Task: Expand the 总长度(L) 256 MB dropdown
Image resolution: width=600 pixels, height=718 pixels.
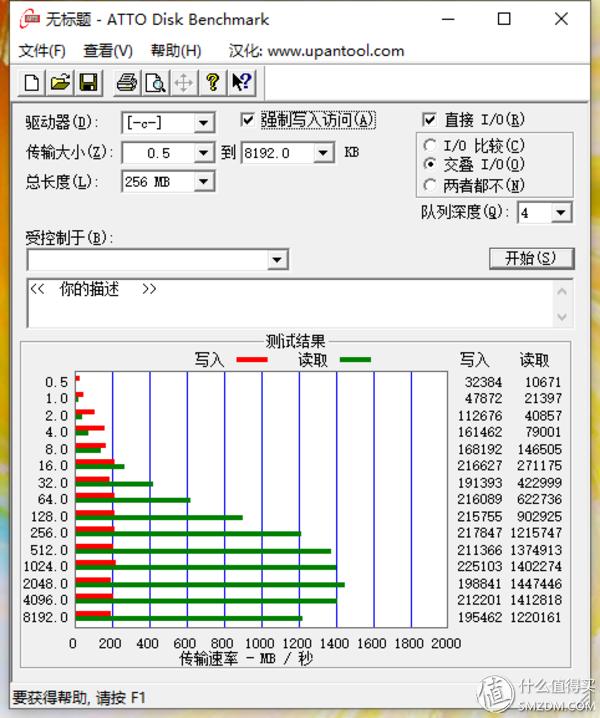Action: 203,182
